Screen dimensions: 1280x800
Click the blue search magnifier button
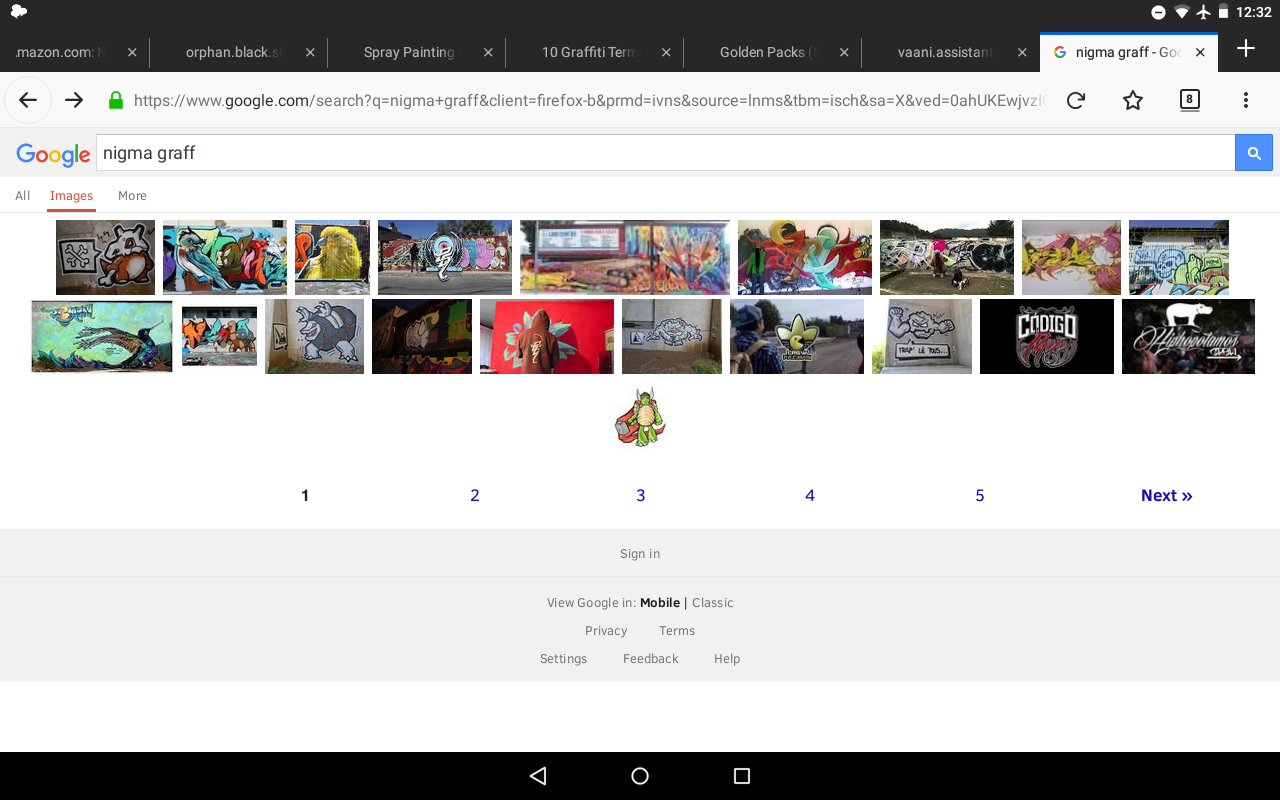click(x=1254, y=153)
